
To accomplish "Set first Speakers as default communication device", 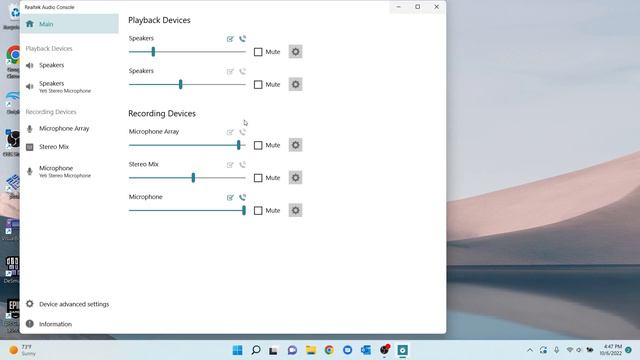I will click(x=242, y=39).
